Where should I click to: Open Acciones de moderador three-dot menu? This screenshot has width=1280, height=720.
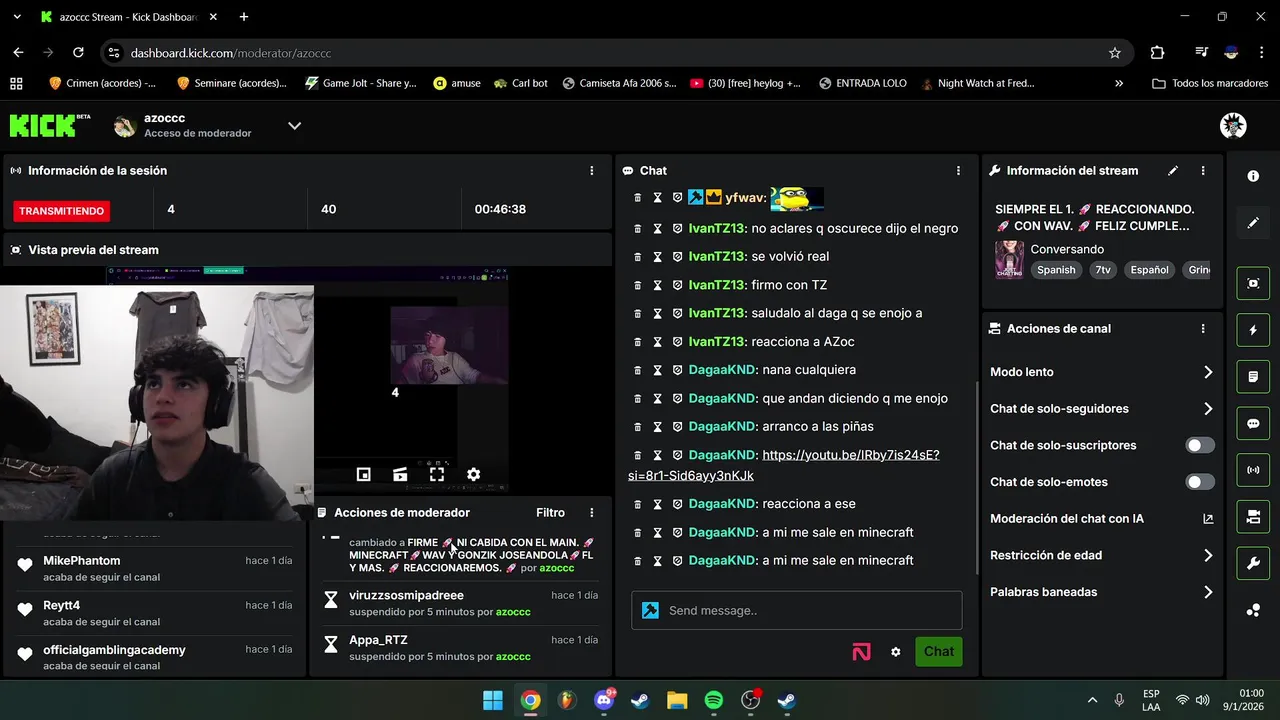pos(592,513)
